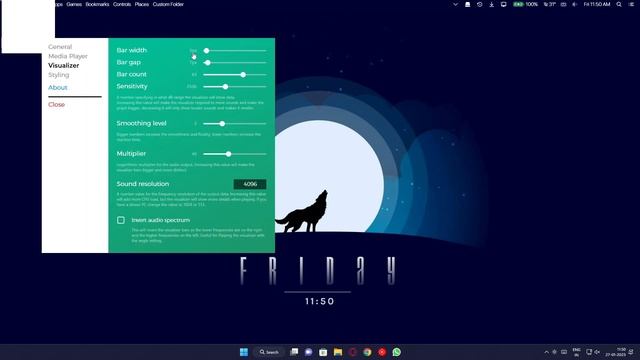Open the Bookmarks menu in top bar
The image size is (640, 360).
pos(97,4)
